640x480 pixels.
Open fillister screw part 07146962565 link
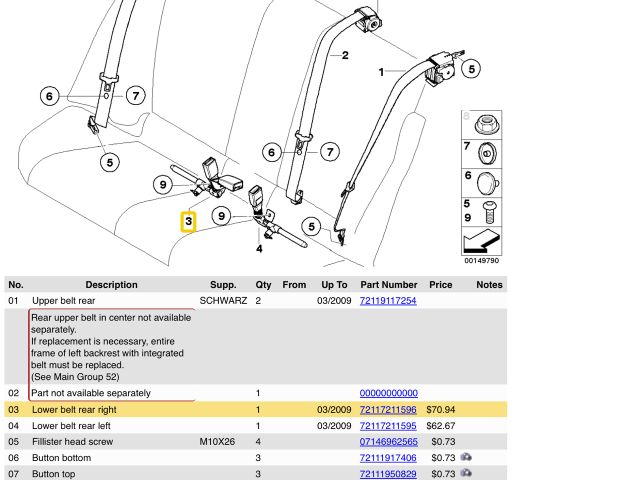click(x=388, y=442)
